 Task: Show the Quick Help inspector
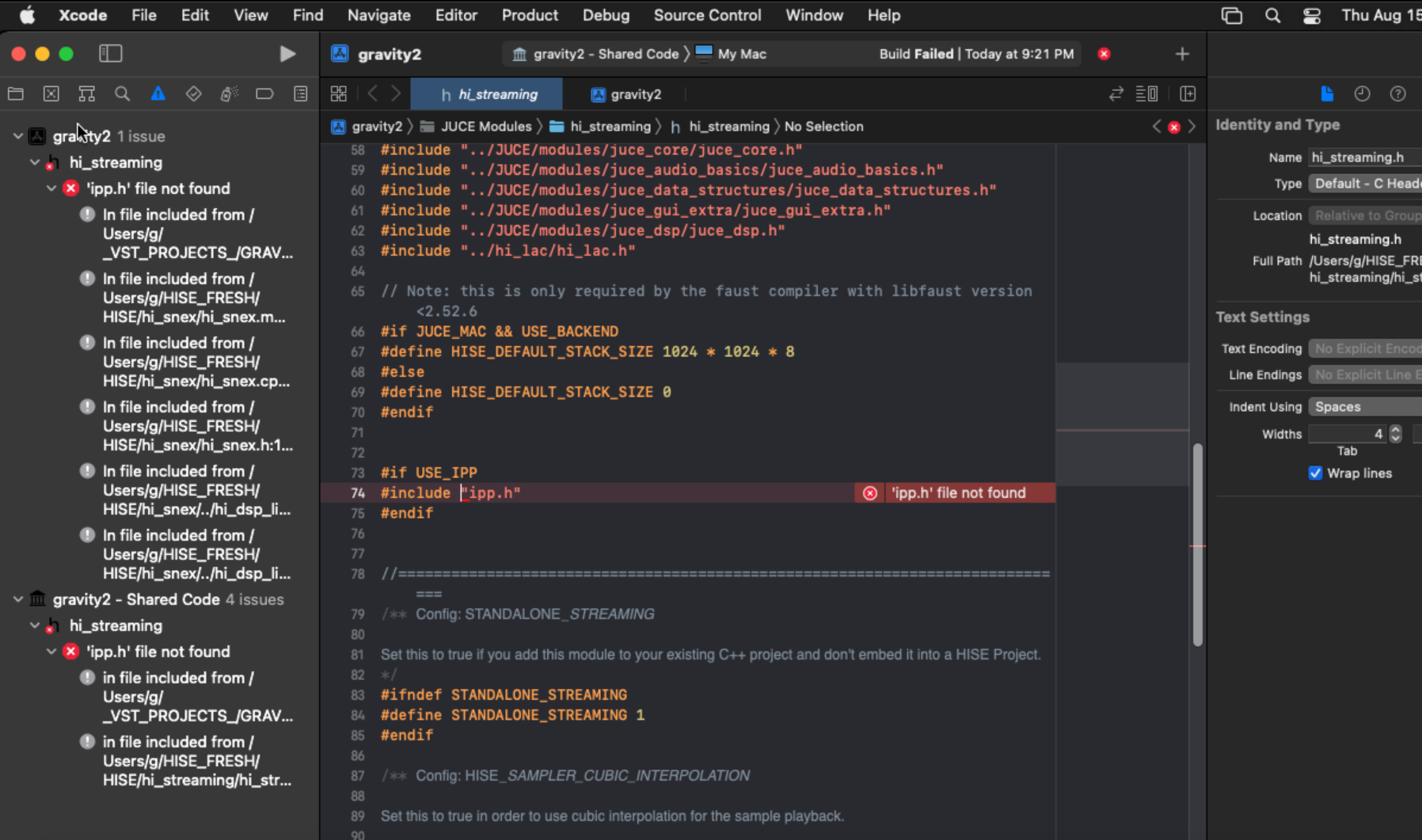click(1398, 94)
